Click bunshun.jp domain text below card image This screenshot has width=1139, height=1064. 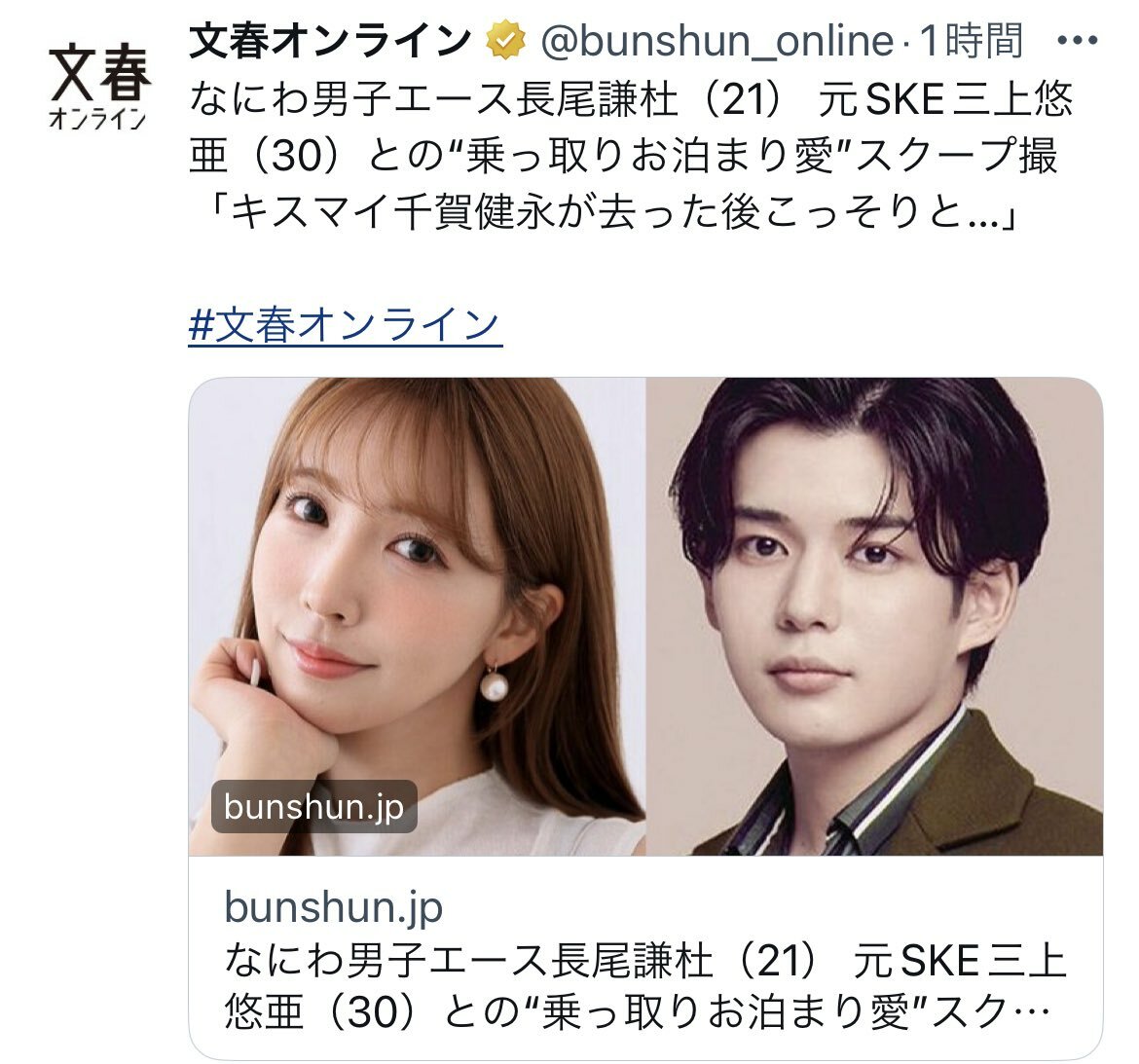[x=333, y=906]
